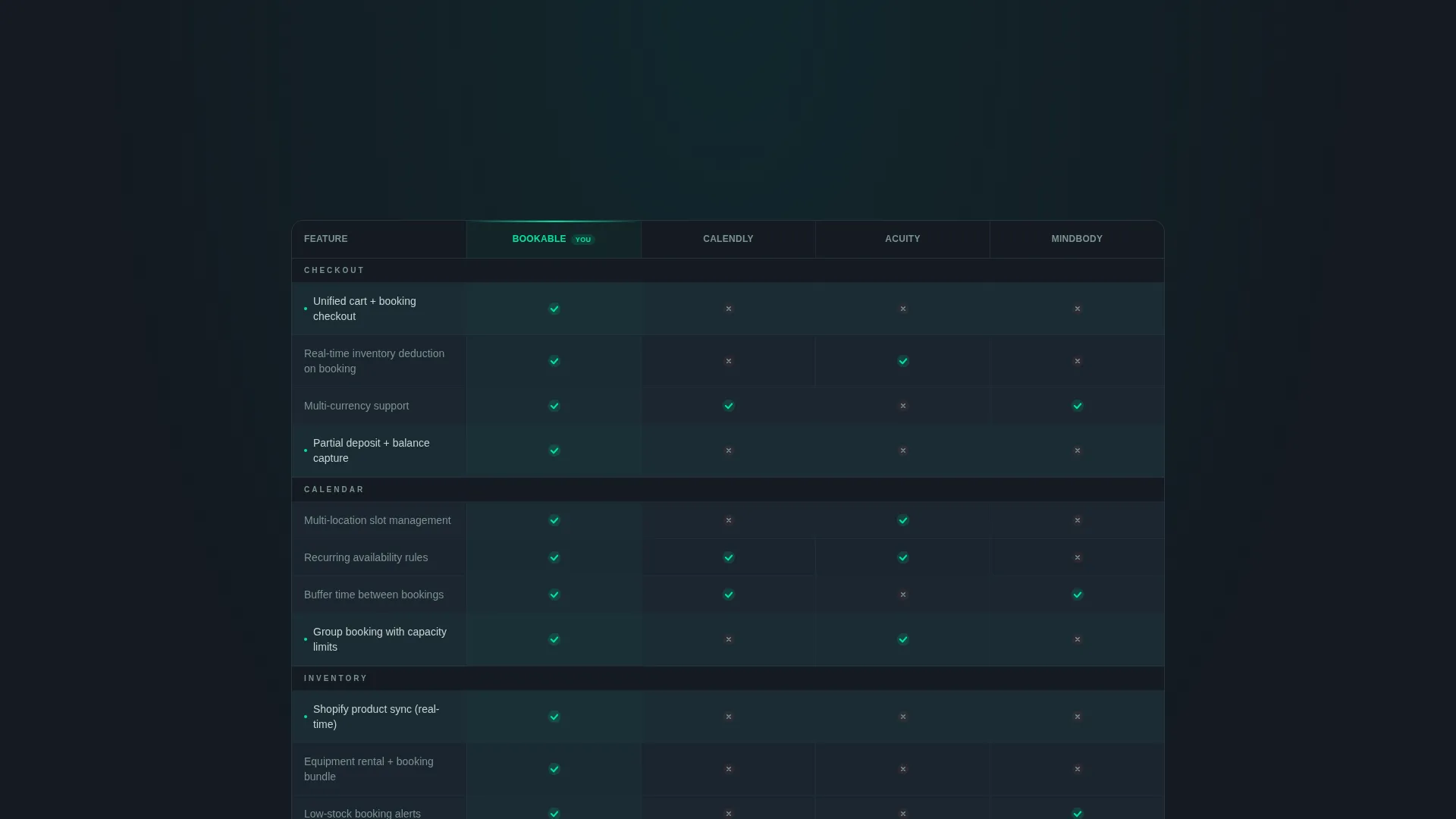
Task: Select Bookable checkmark in Recurring availability rules row
Action: pos(554,557)
